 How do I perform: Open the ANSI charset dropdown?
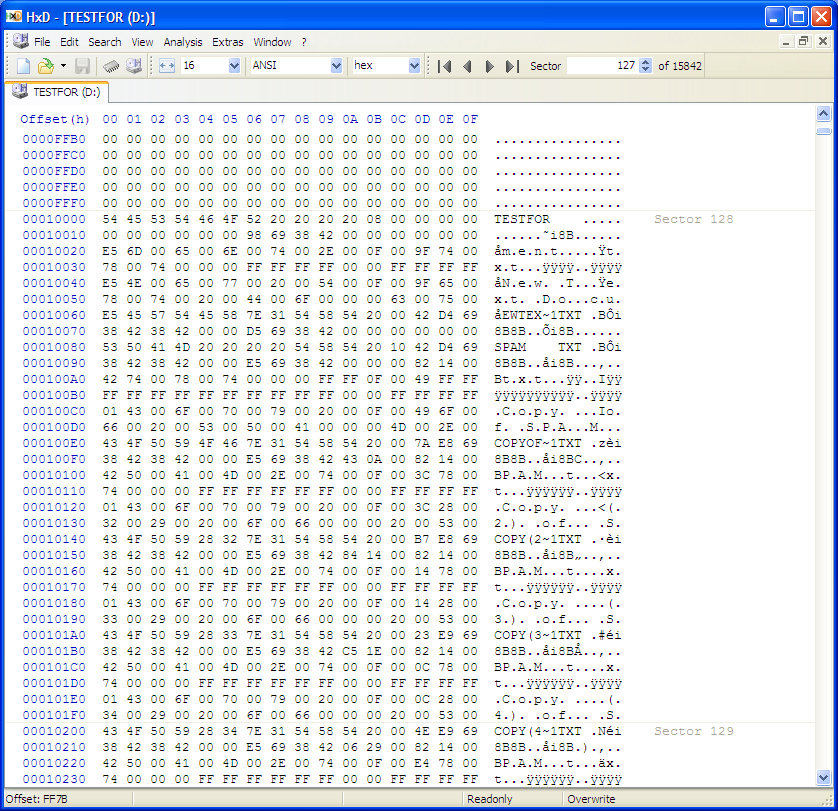(x=336, y=66)
